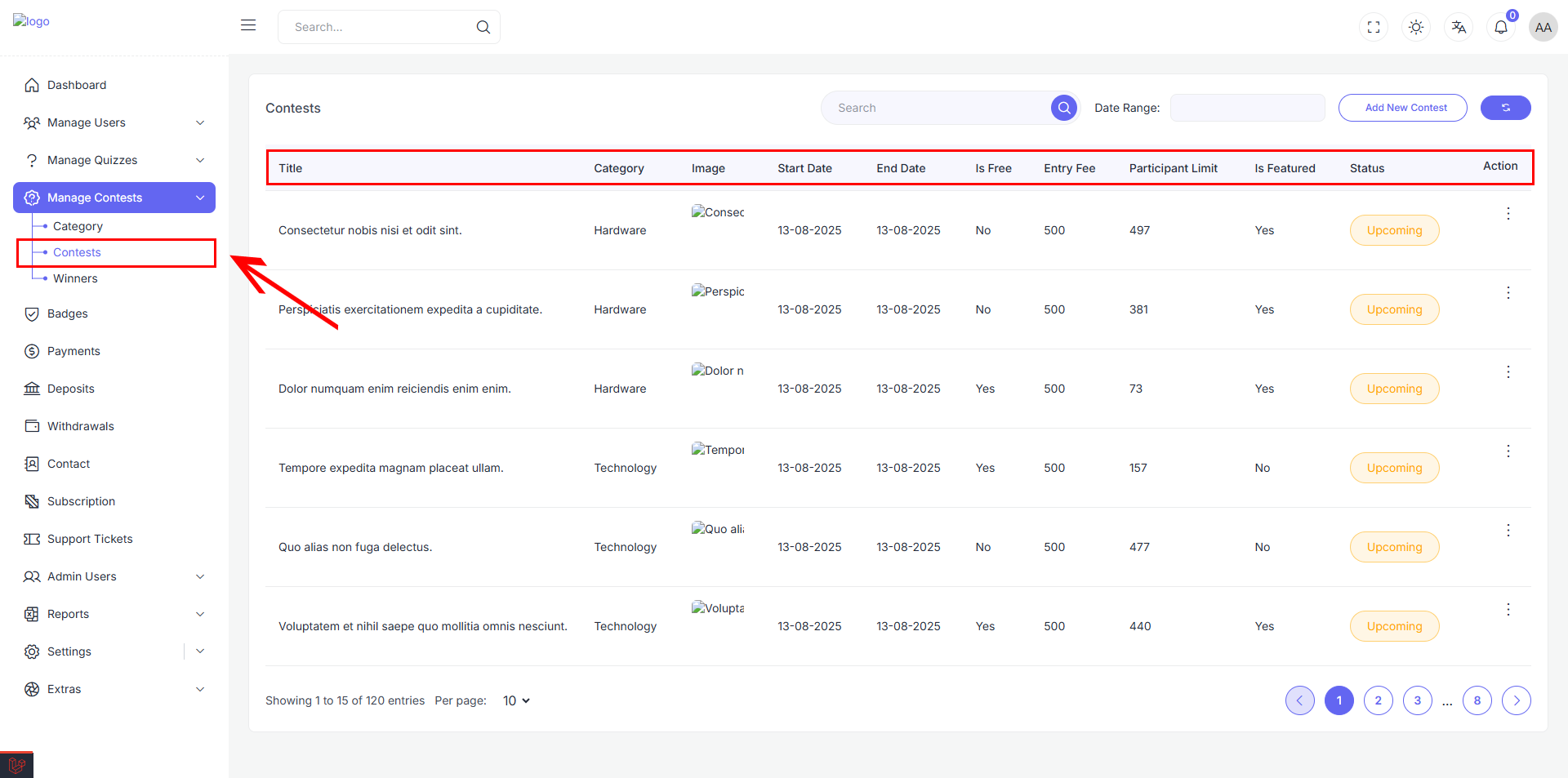Enter fullscreen mode via header icon
1568x778 pixels.
(1374, 27)
